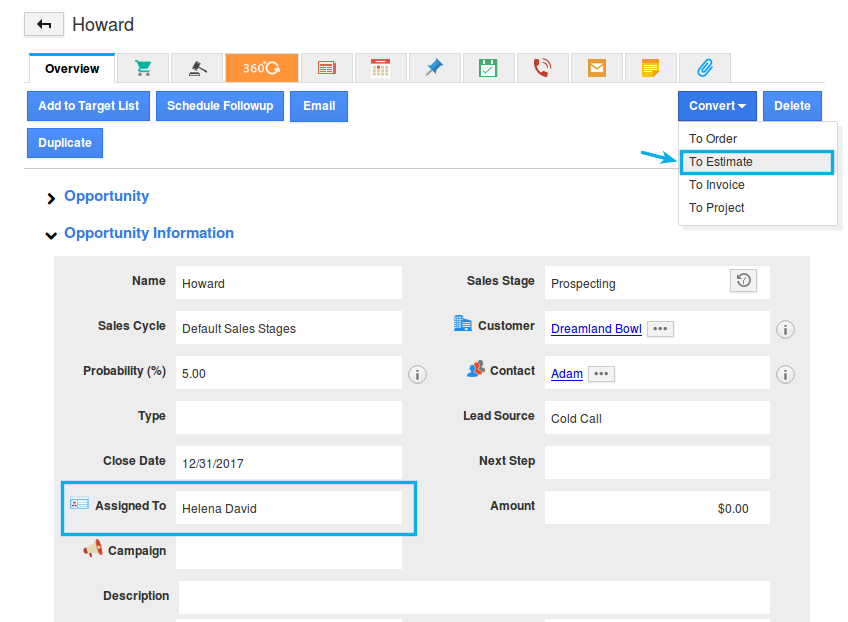Switch to the Overview tab
Viewport: 848px width, 622px height.
click(72, 69)
